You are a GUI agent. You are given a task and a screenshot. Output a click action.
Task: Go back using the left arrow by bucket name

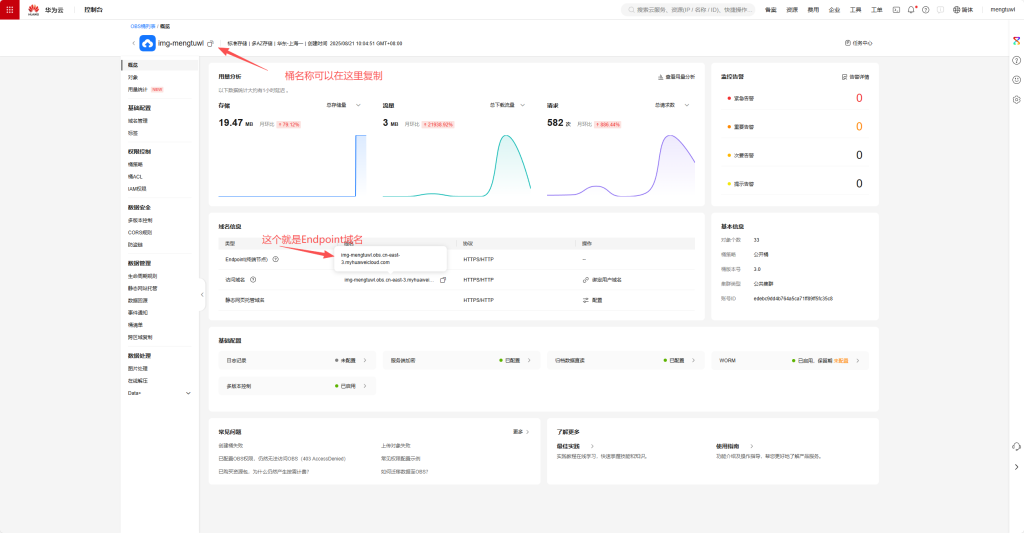pyautogui.click(x=133, y=43)
